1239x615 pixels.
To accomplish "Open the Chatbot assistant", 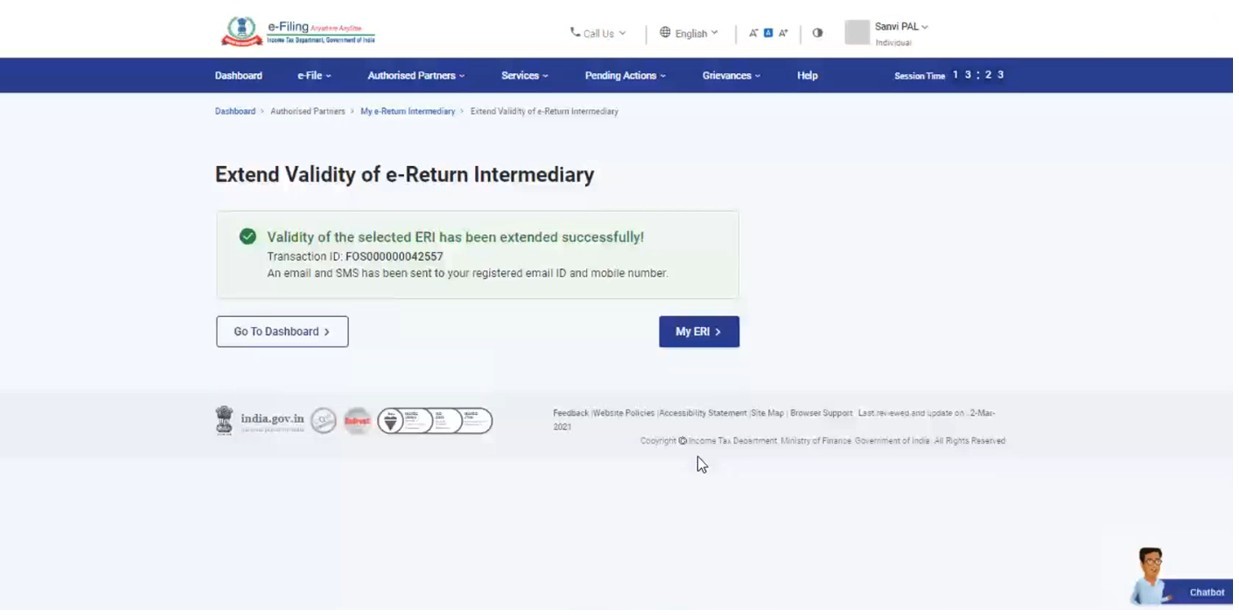I will tap(1180, 580).
